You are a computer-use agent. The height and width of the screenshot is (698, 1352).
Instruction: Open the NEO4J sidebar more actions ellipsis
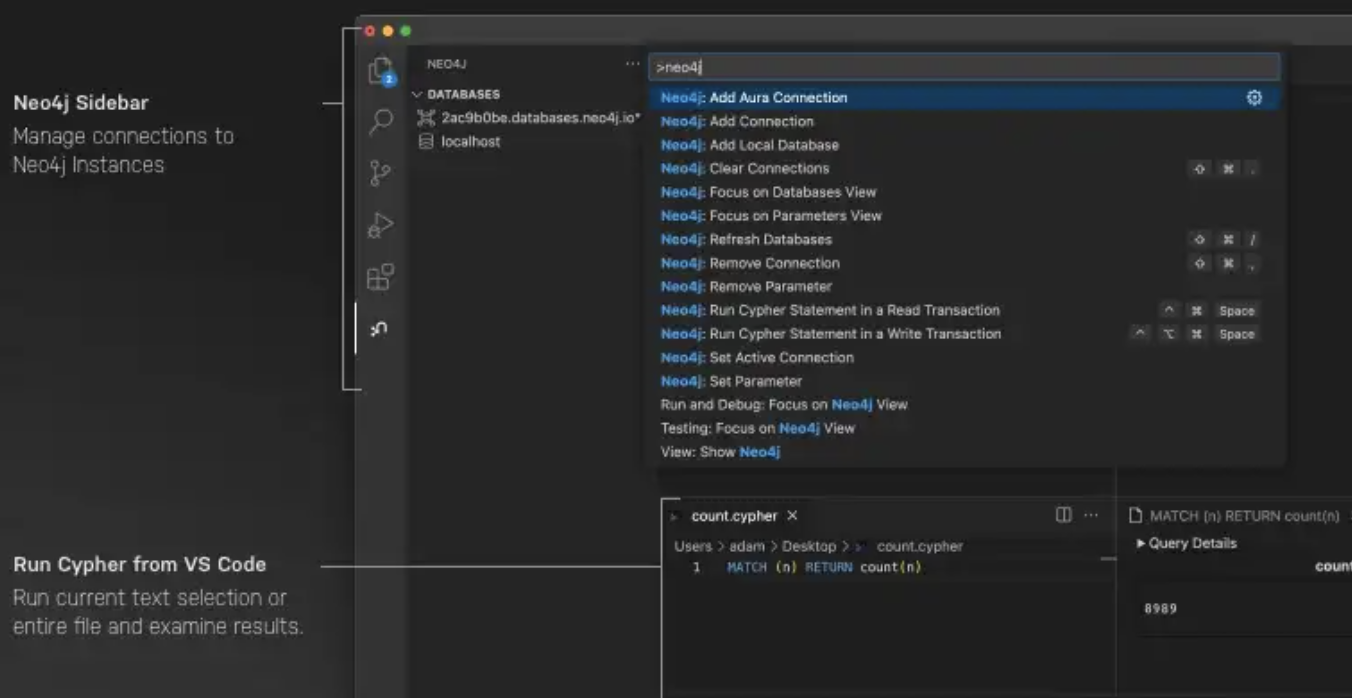632,64
